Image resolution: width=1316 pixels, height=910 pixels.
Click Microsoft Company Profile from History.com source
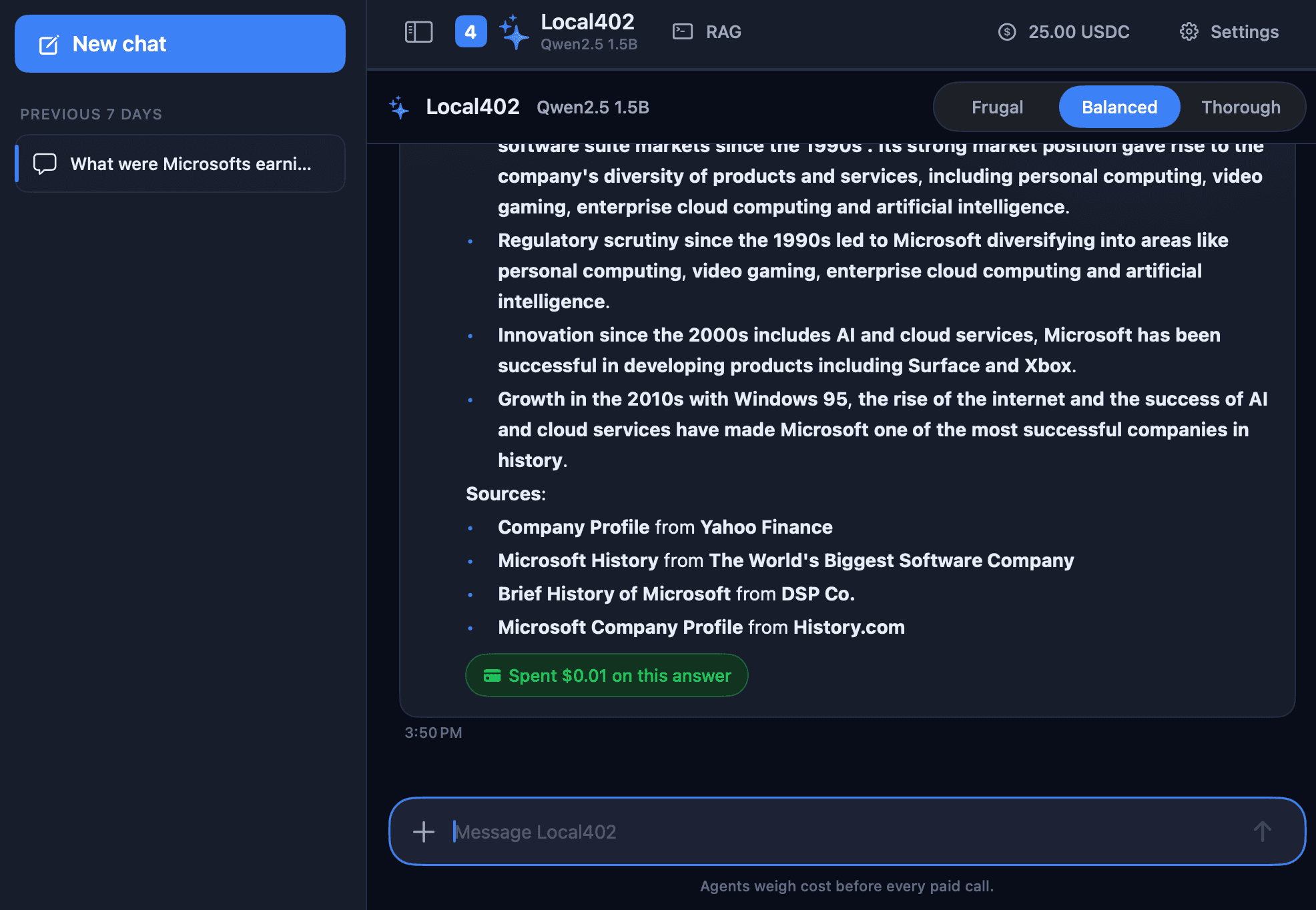coord(701,627)
